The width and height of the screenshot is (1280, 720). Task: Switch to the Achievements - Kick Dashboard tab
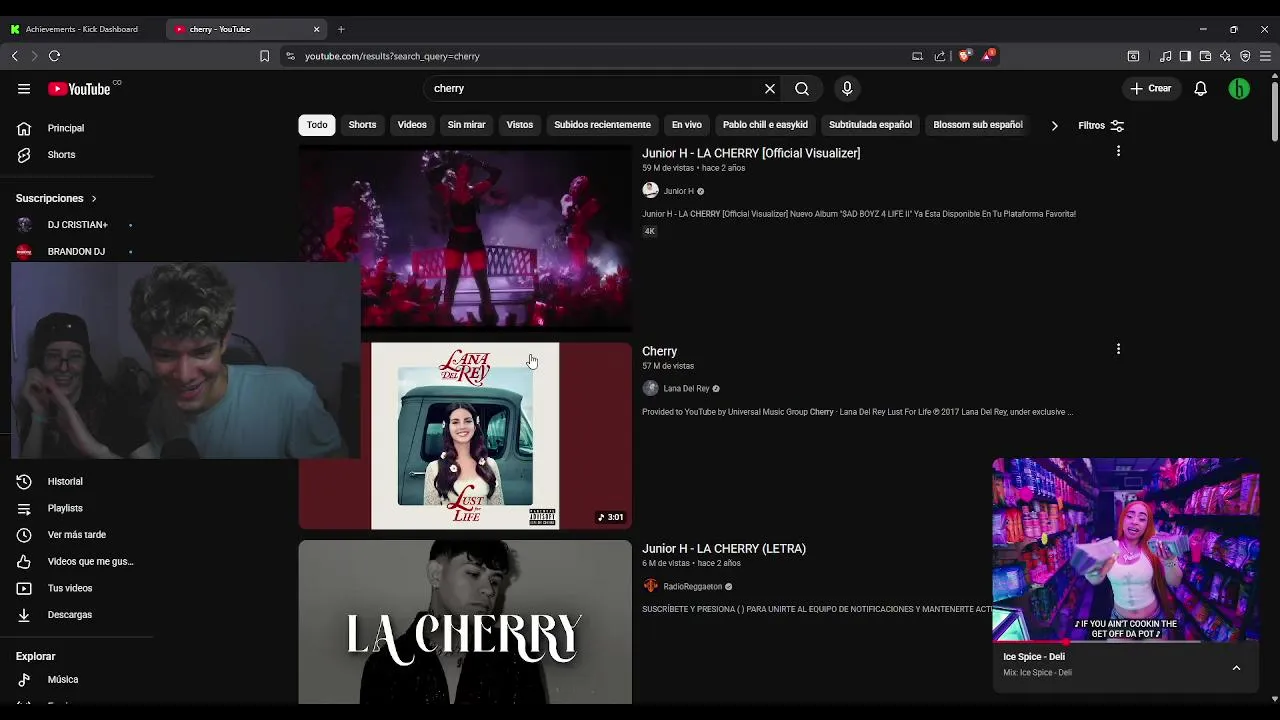click(x=81, y=29)
